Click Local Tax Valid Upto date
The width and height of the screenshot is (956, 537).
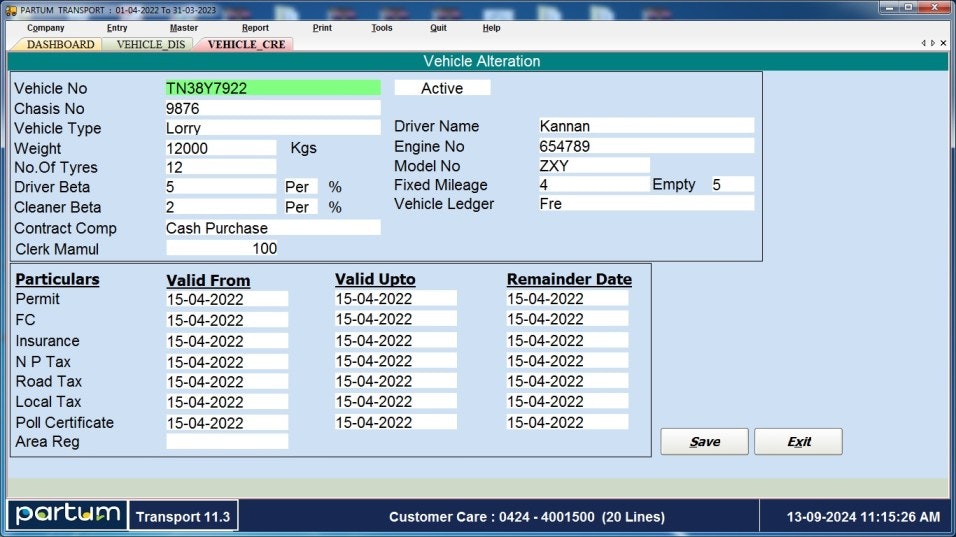pyautogui.click(x=396, y=401)
